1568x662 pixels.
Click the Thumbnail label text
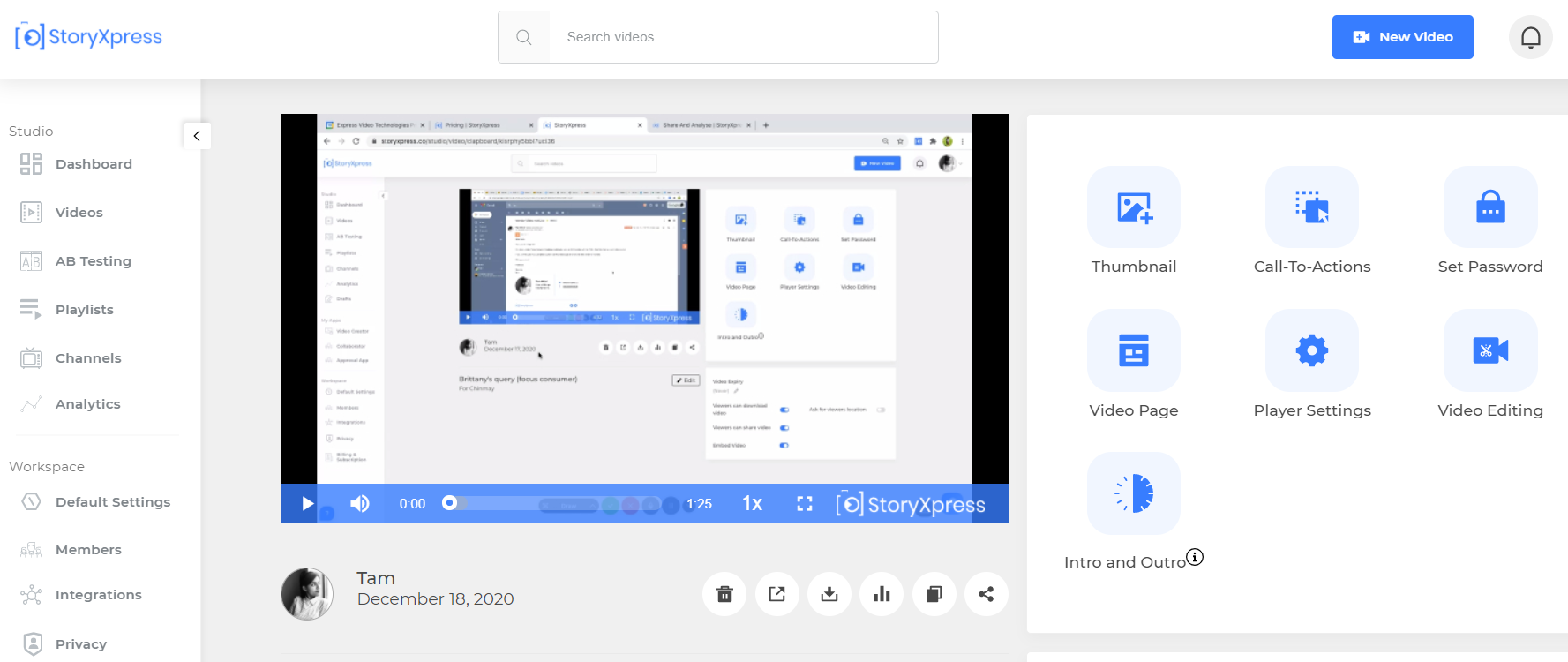click(1134, 267)
